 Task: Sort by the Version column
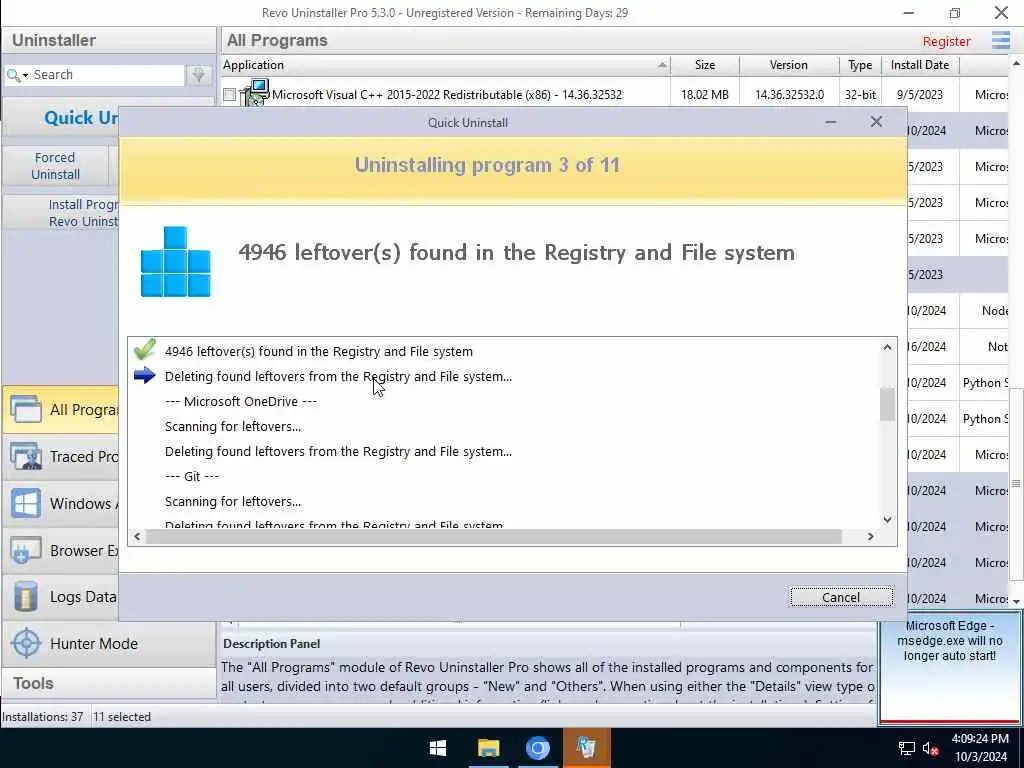point(789,65)
